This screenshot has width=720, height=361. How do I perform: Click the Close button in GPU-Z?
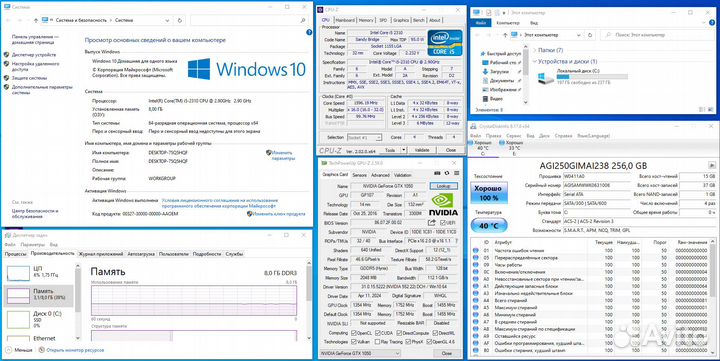click(446, 353)
